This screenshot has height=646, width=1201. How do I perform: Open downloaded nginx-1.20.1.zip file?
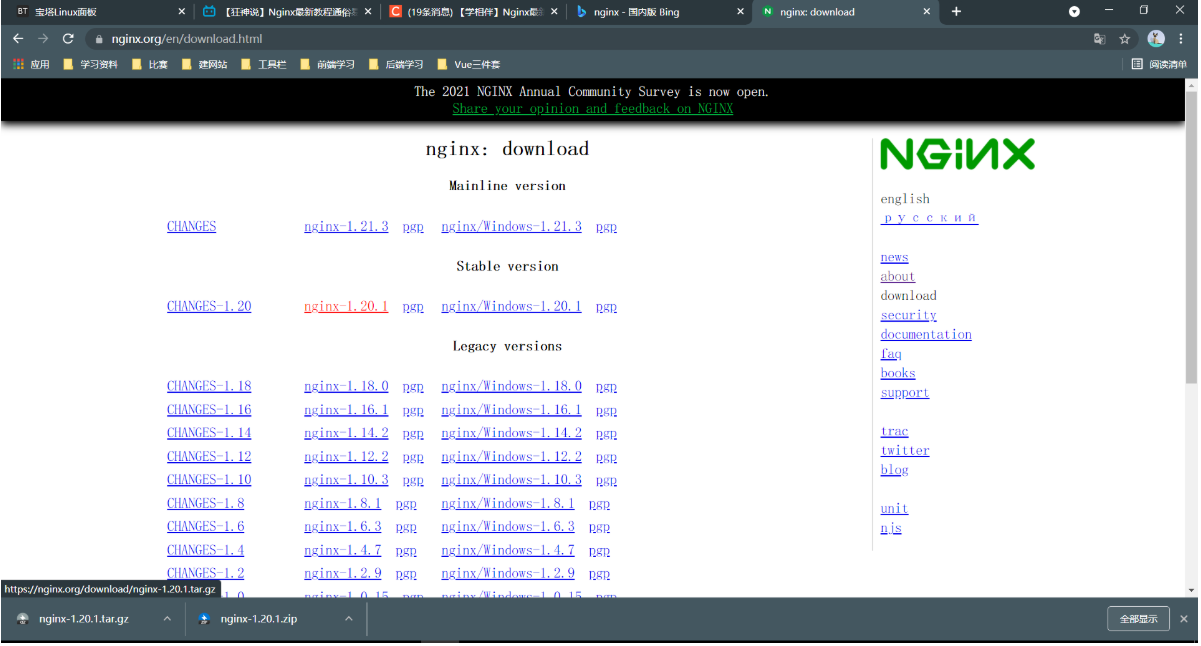(258, 619)
